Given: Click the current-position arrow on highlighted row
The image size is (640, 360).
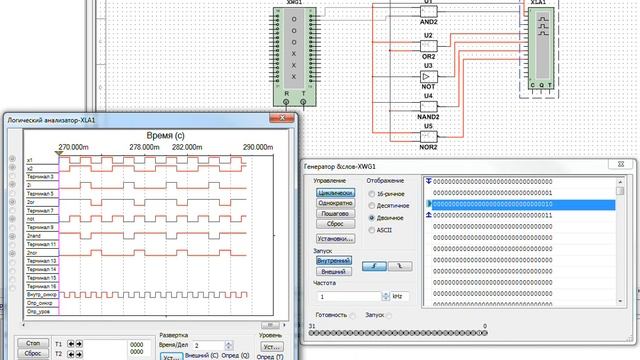Looking at the screenshot, I should [429, 203].
